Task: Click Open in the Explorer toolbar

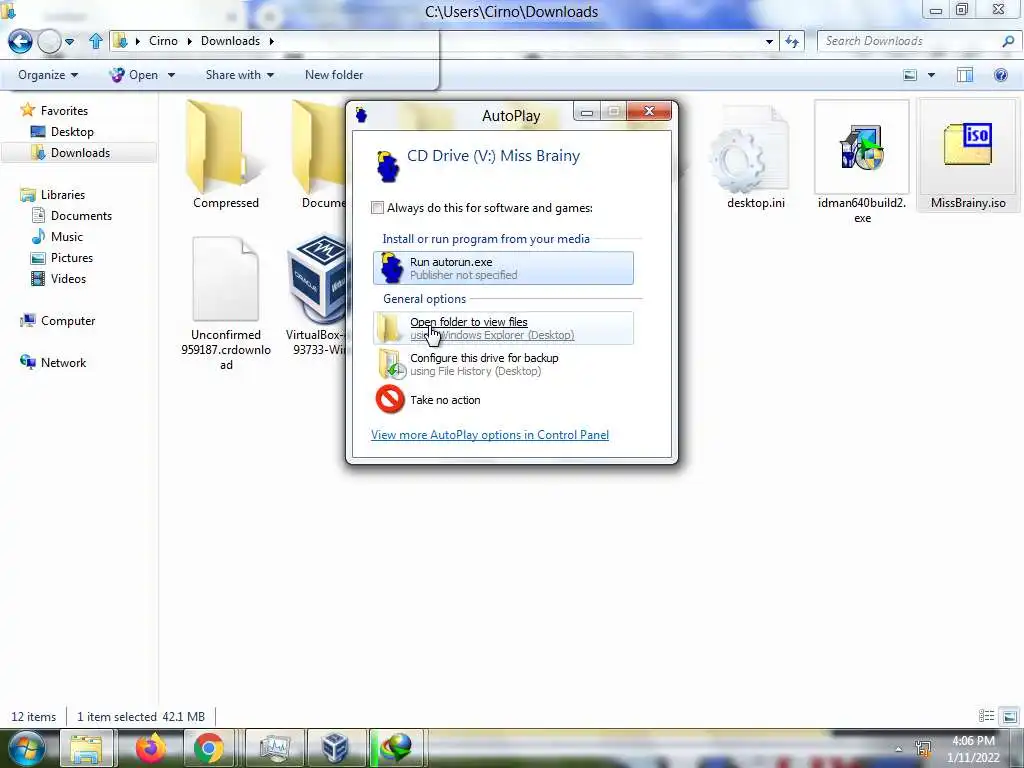Action: tap(134, 75)
